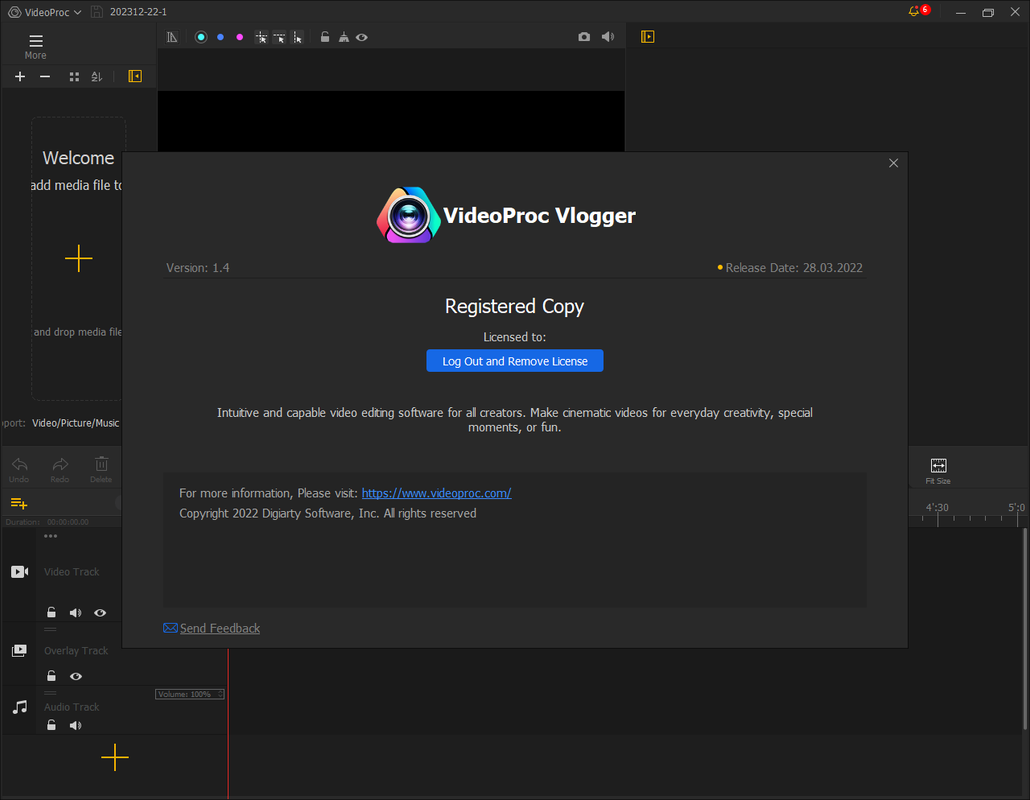The image size is (1030, 800).
Task: Open the More hamburger menu
Action: 35,47
